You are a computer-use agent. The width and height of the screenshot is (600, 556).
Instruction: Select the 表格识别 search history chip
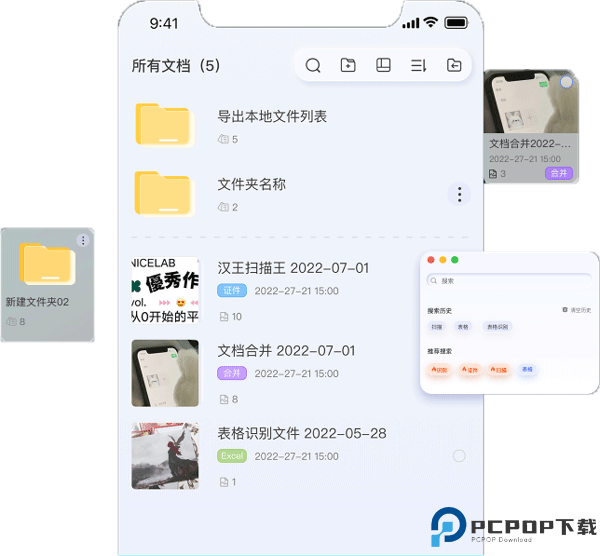coord(497,327)
